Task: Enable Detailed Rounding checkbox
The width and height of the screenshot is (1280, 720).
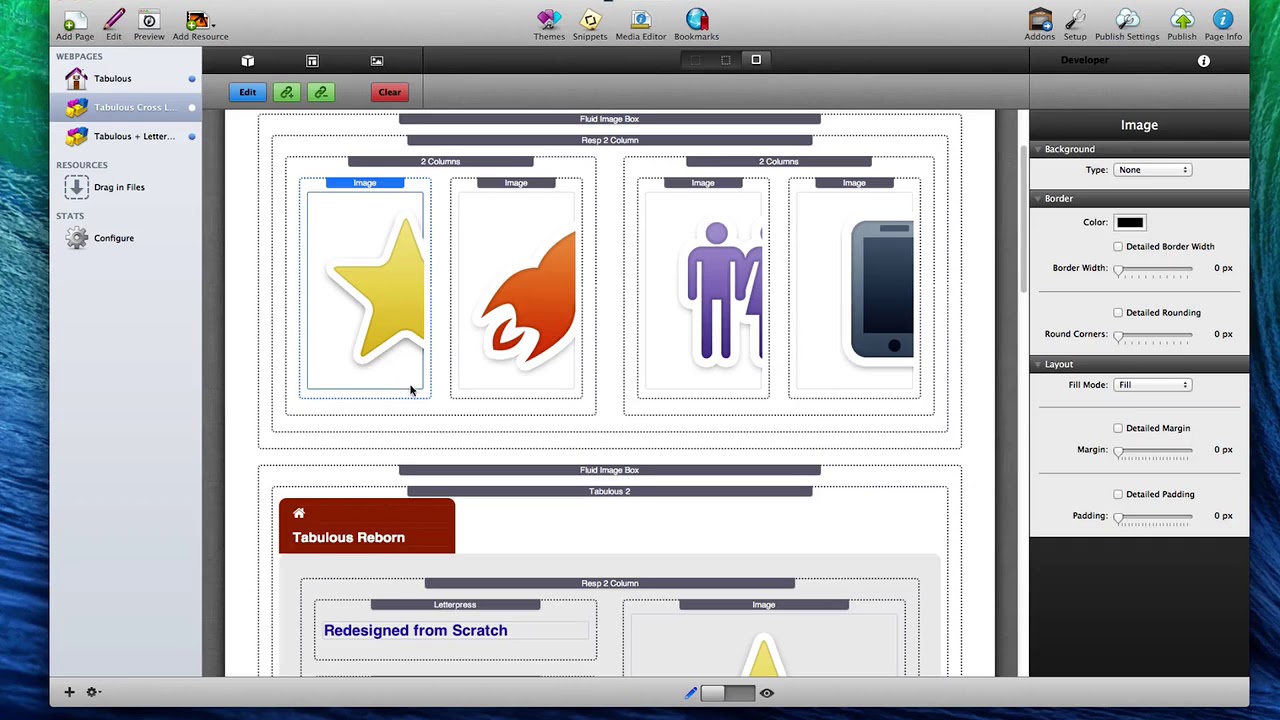Action: (1118, 312)
